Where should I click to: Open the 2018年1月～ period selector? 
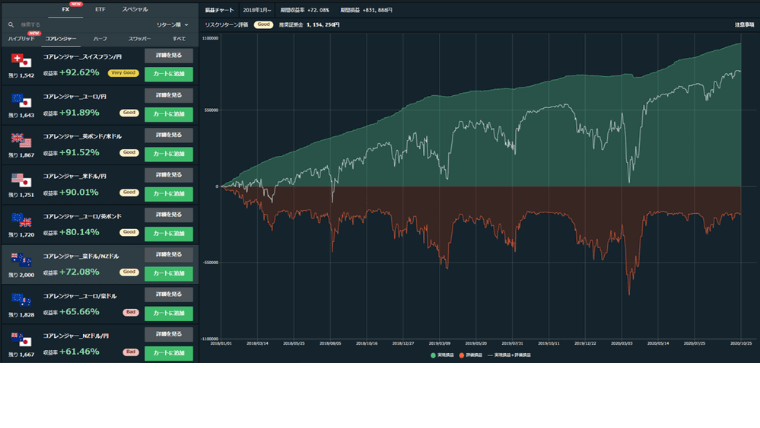(x=256, y=9)
